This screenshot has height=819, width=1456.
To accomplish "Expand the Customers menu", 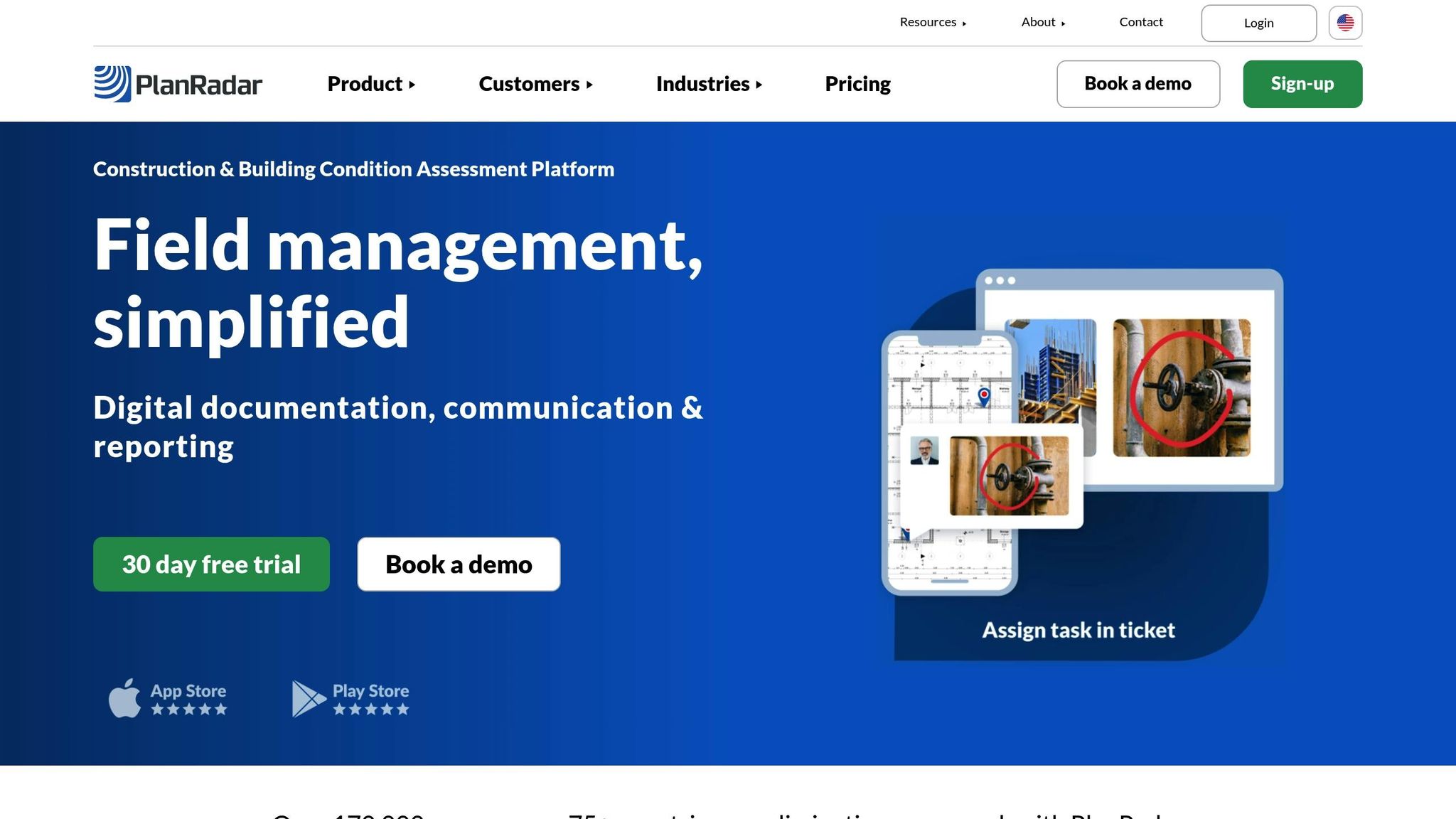I will coord(535,84).
